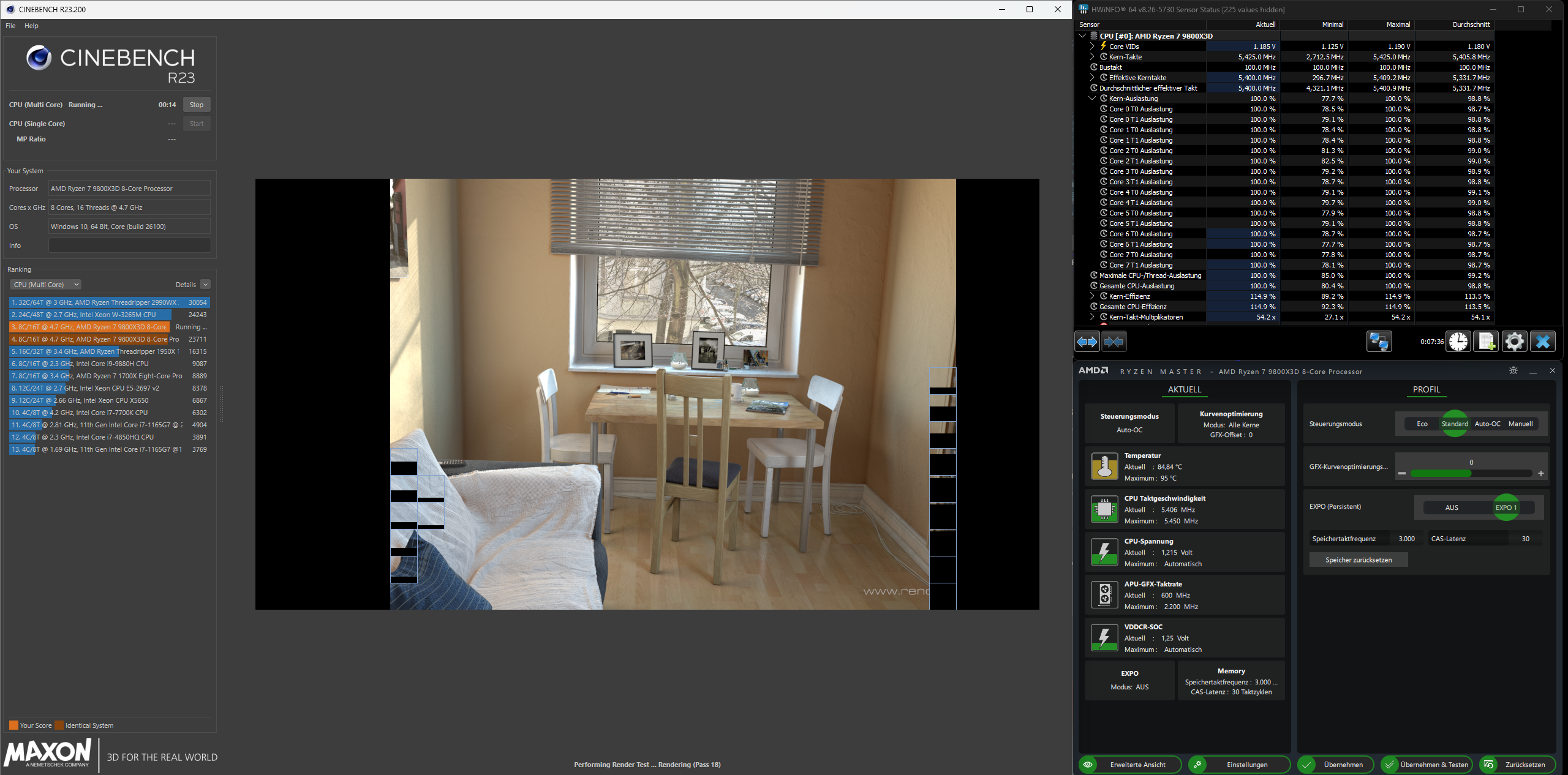This screenshot has height=775, width=1568.
Task: Click the Temperatur thermometer icon
Action: pos(1104,466)
